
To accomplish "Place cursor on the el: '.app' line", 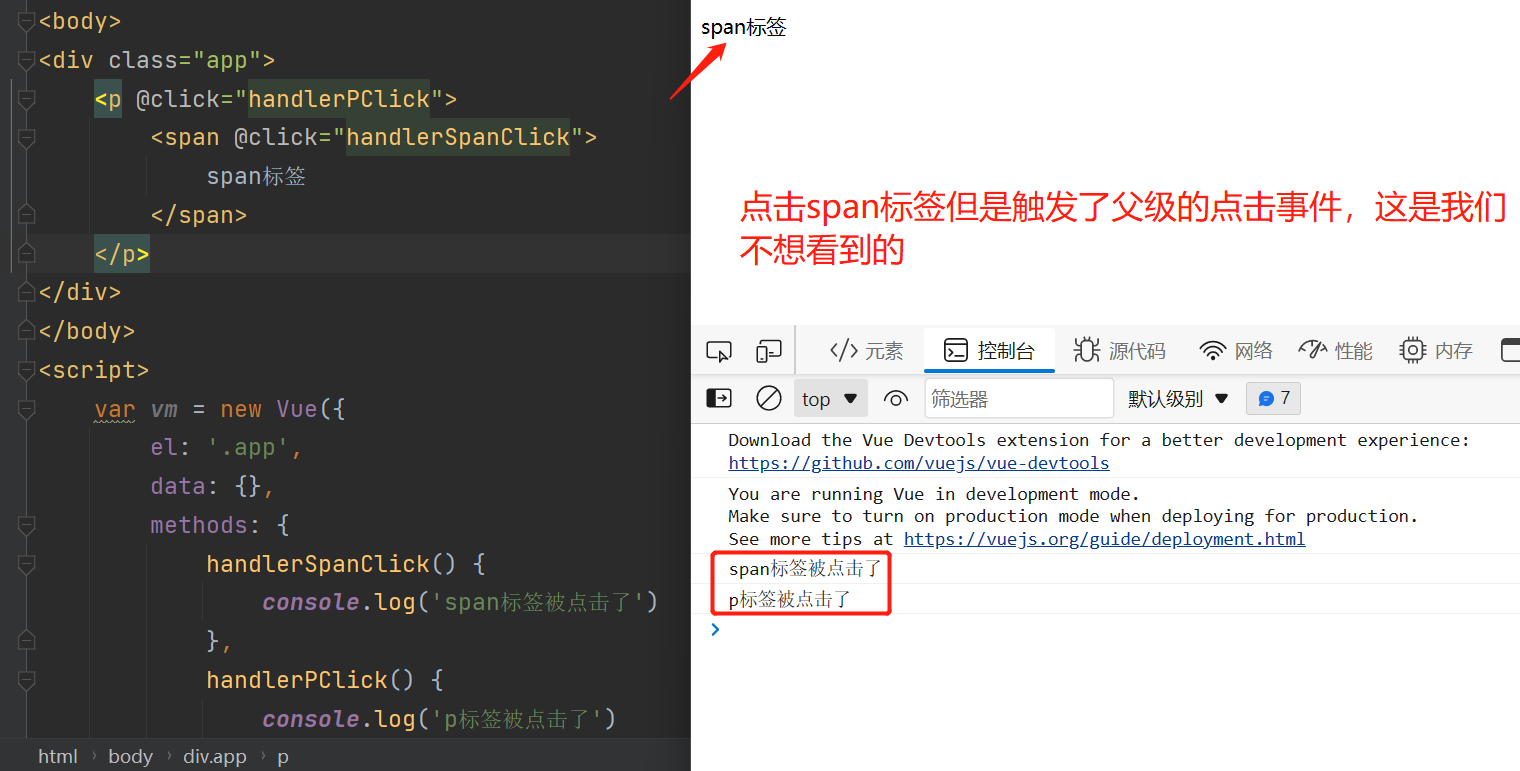I will (226, 448).
